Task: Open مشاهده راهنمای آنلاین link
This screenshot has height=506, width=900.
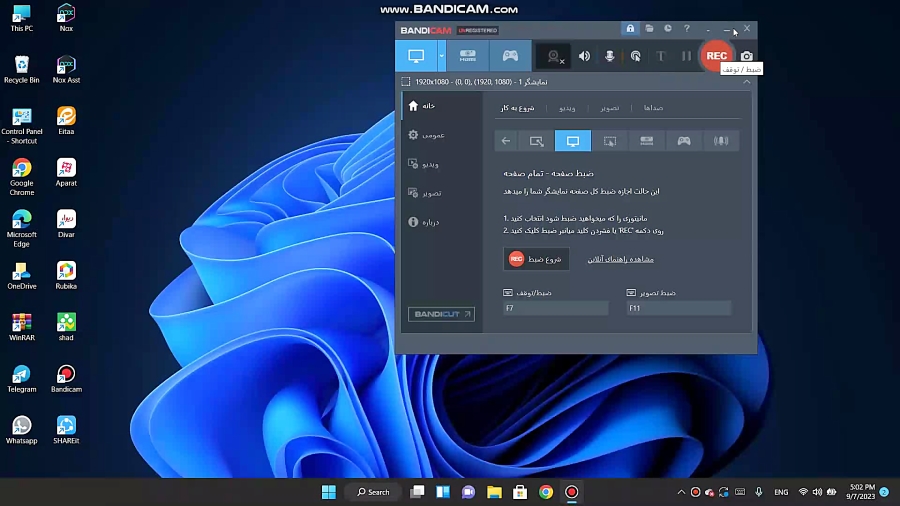Action: point(620,259)
